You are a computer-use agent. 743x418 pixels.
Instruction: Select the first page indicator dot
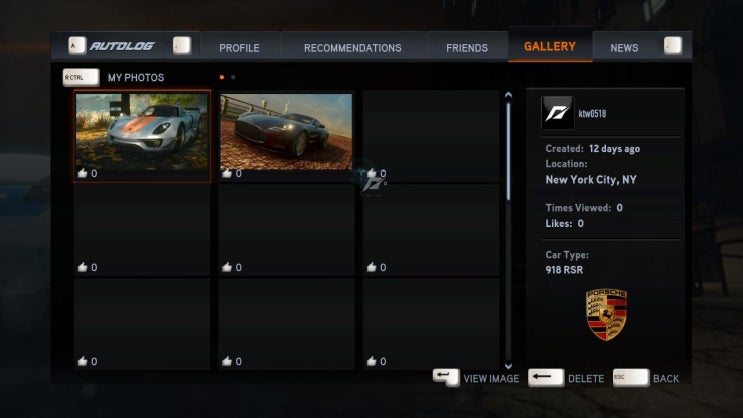[x=222, y=77]
